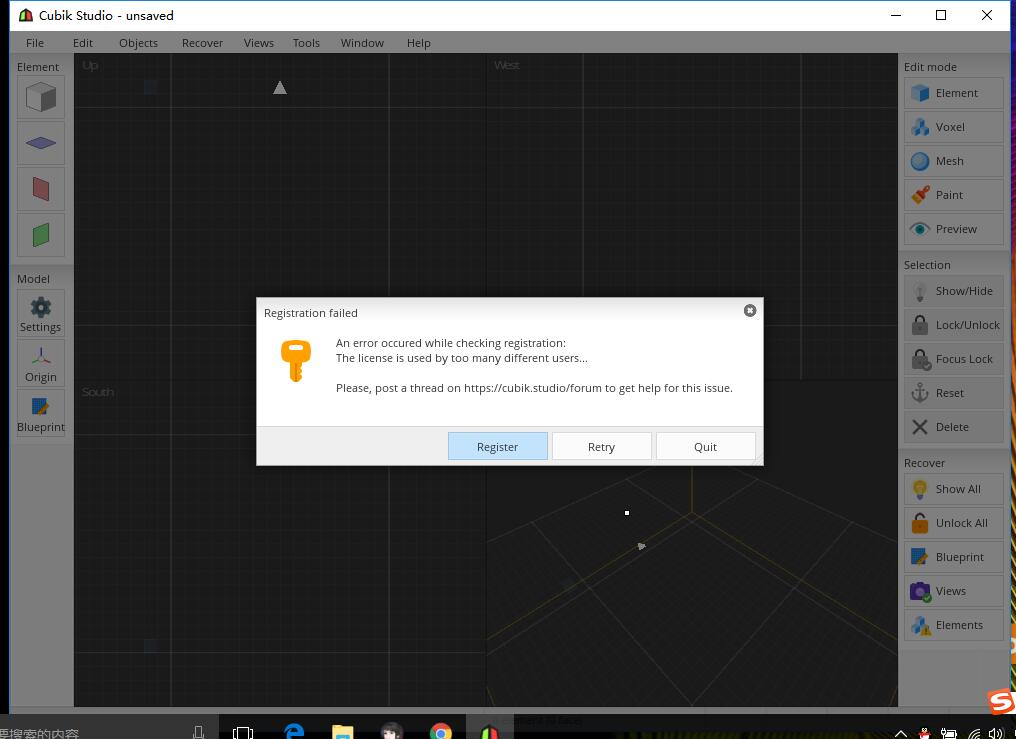
Task: Click the cubik.studio/forum URL text
Action: coord(533,389)
